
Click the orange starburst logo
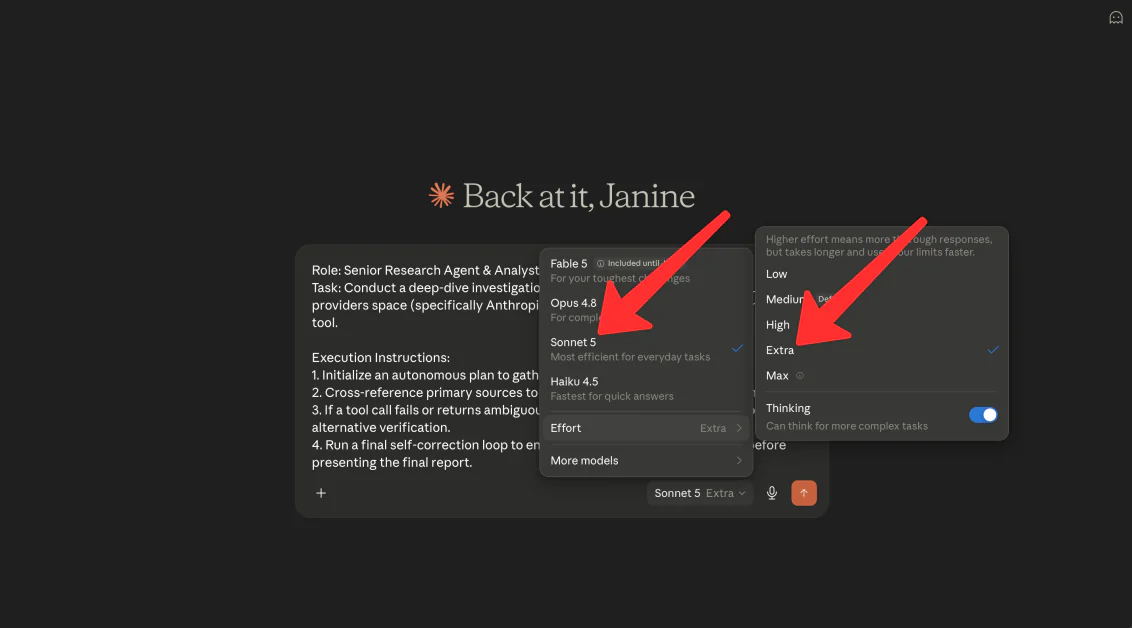click(x=441, y=196)
